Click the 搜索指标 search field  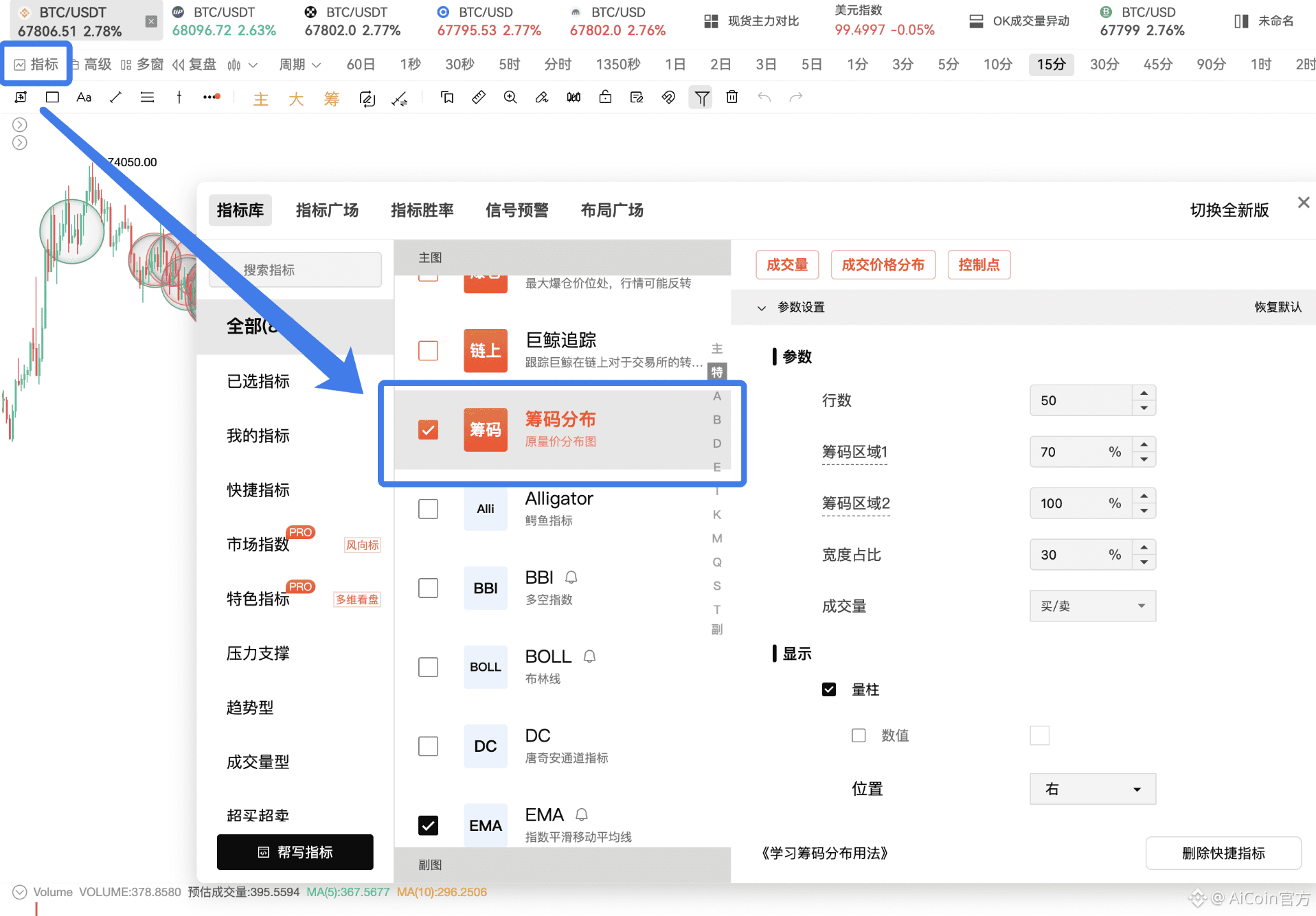click(x=295, y=270)
